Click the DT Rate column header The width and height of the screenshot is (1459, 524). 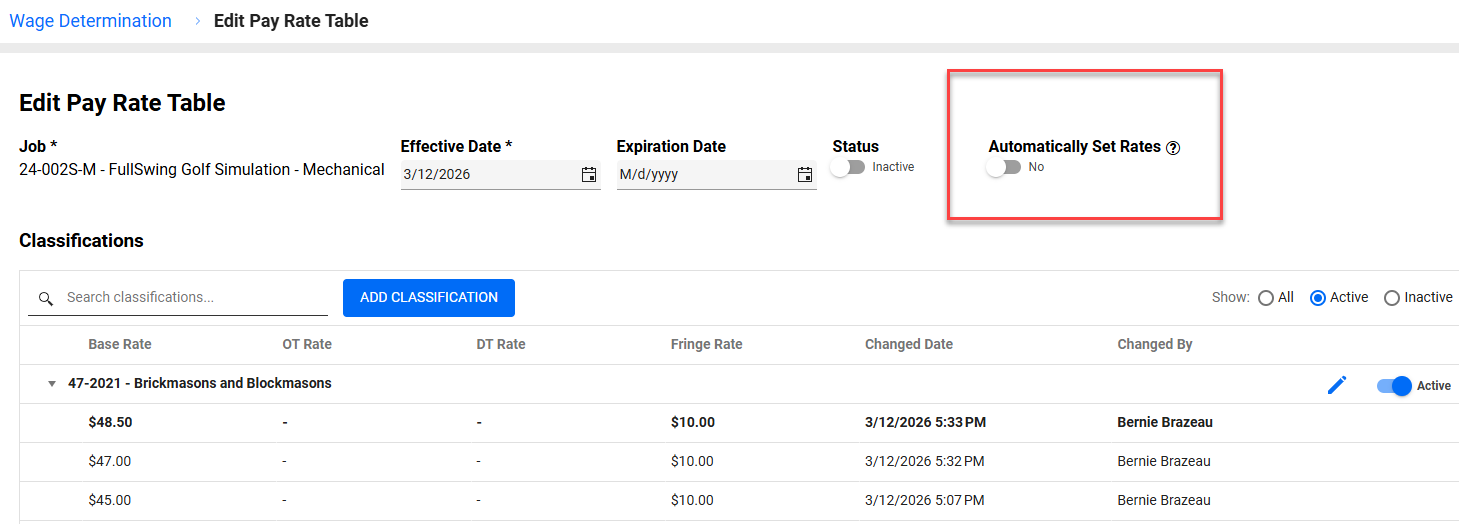pyautogui.click(x=501, y=344)
